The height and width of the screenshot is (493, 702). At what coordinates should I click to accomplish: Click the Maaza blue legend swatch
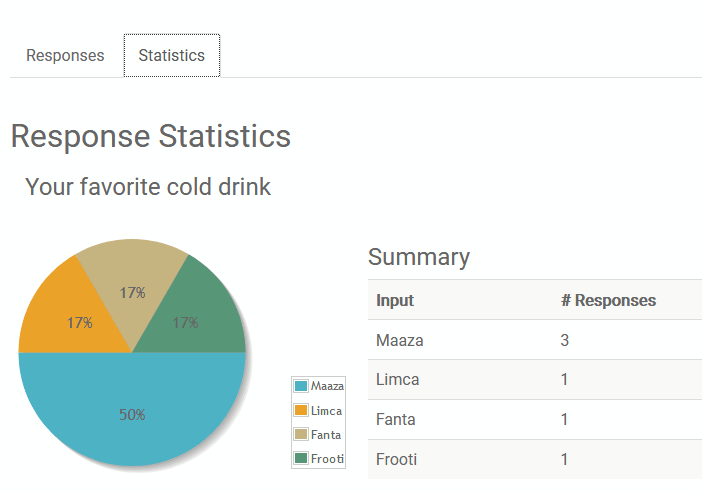click(x=301, y=386)
